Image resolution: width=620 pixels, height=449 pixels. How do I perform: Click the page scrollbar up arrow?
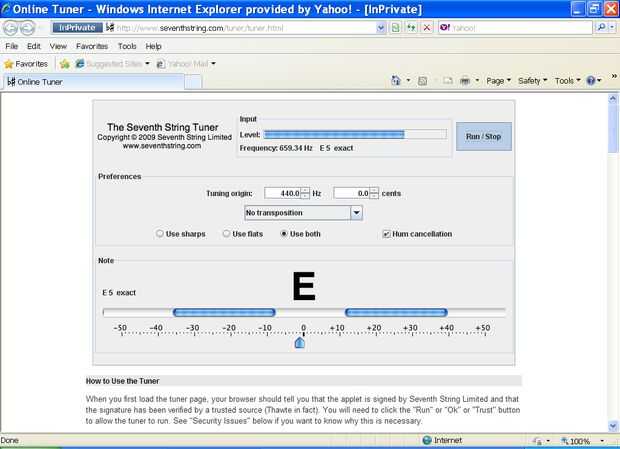tap(613, 98)
